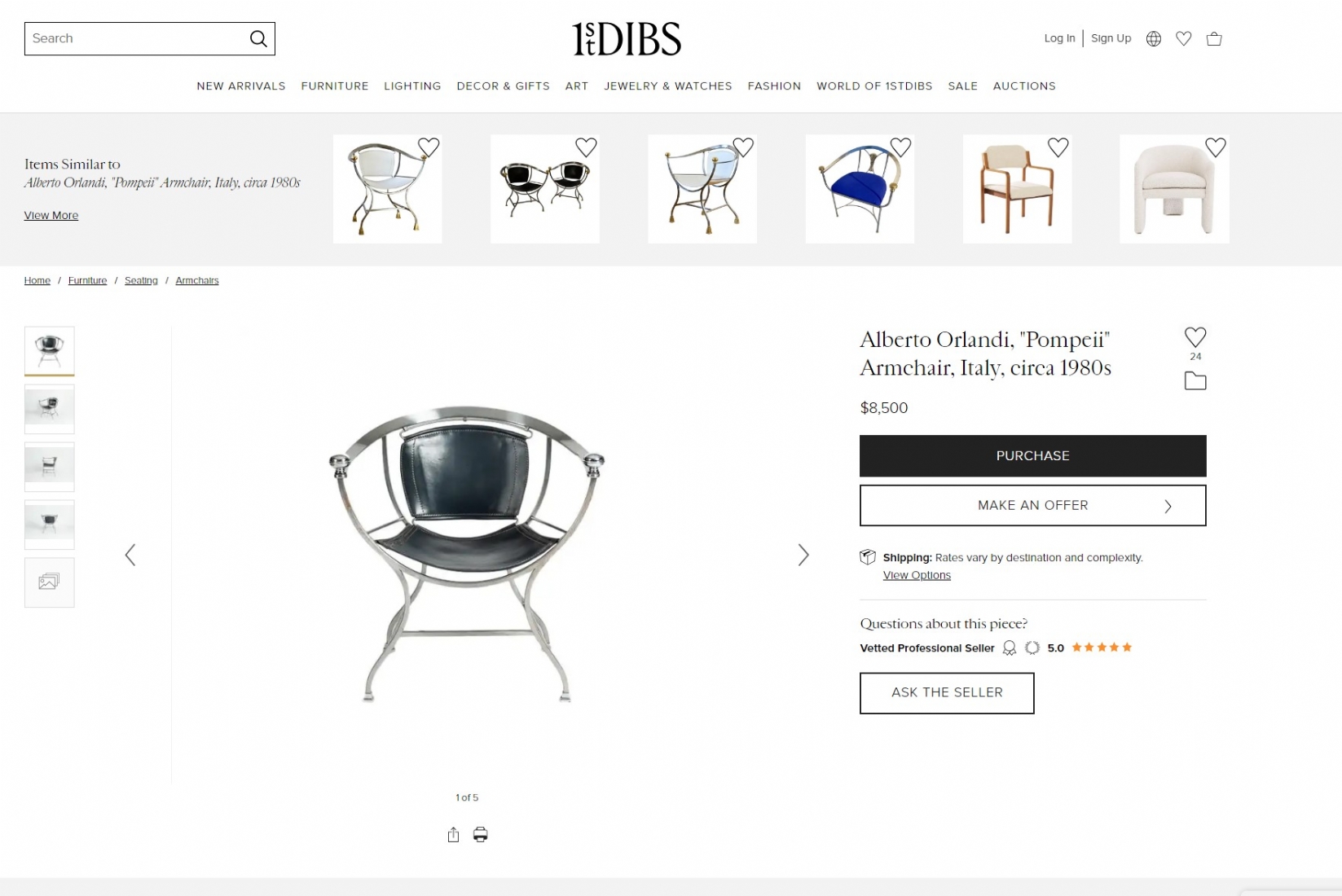Open the shopping bag cart icon
This screenshot has width=1342, height=896.
1214,38
